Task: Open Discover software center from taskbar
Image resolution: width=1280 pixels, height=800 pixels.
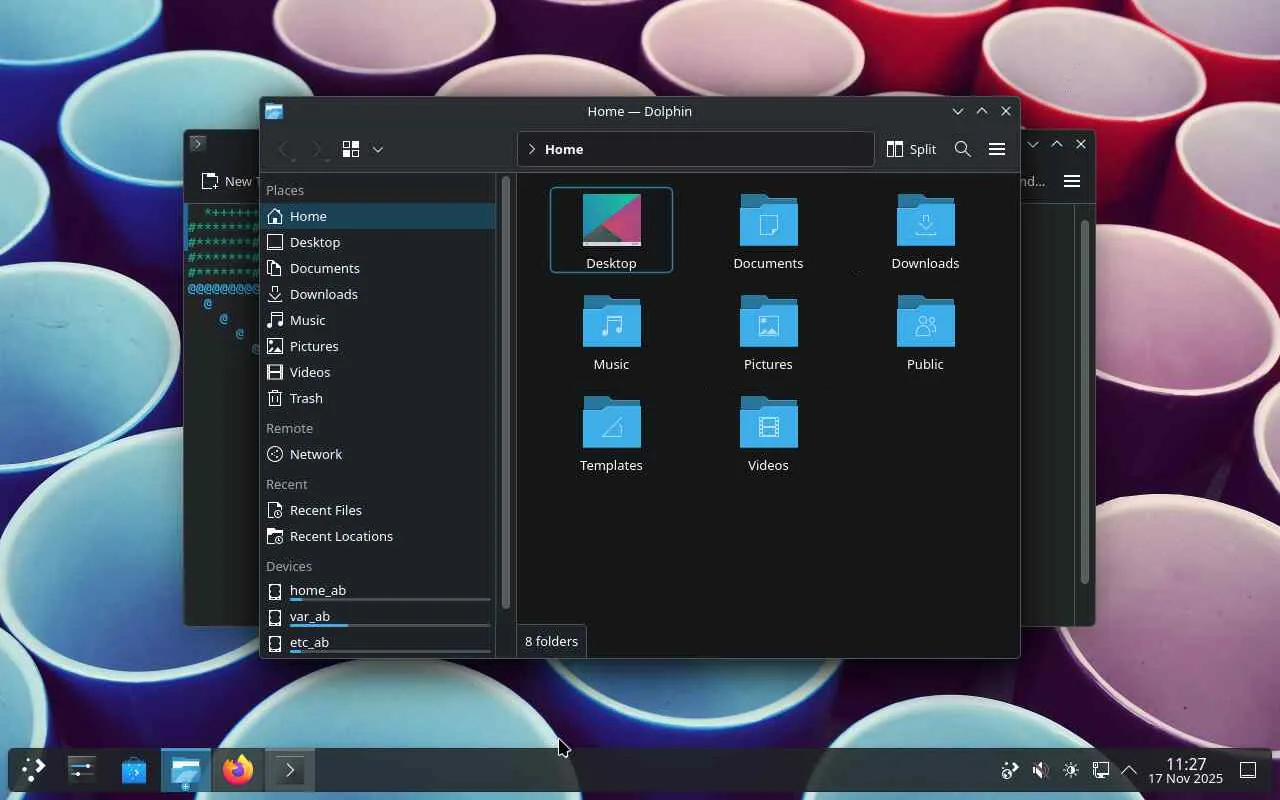Action: [134, 770]
